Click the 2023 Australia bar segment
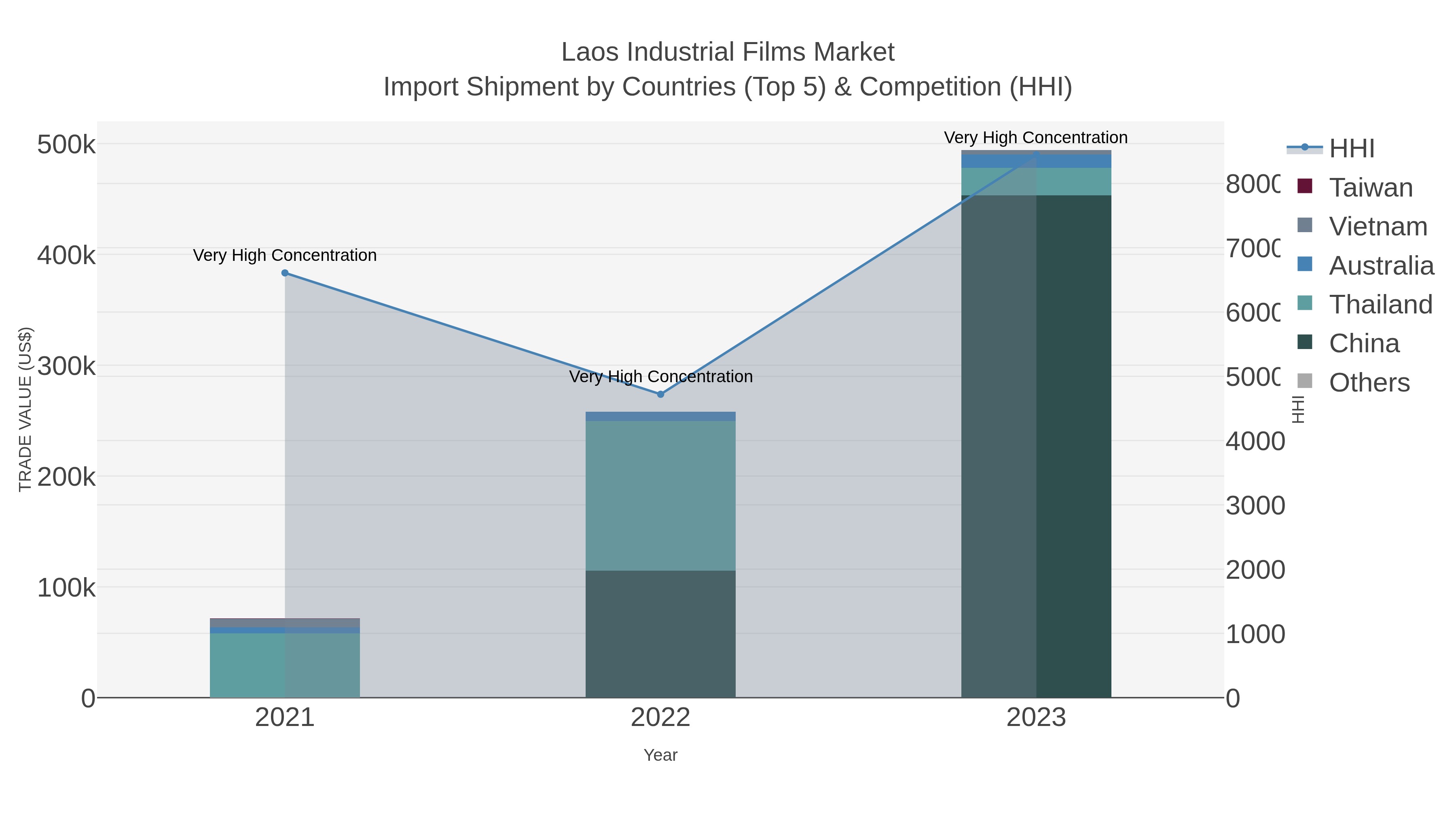Image resolution: width=1456 pixels, height=819 pixels. (x=1036, y=162)
